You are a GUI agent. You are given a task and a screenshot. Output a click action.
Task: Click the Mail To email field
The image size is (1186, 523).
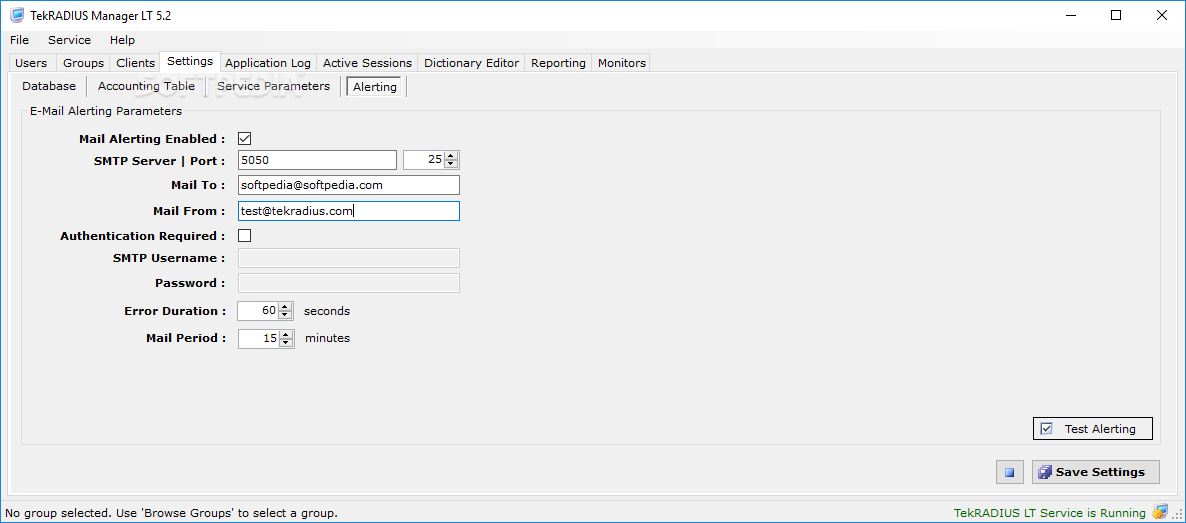349,185
